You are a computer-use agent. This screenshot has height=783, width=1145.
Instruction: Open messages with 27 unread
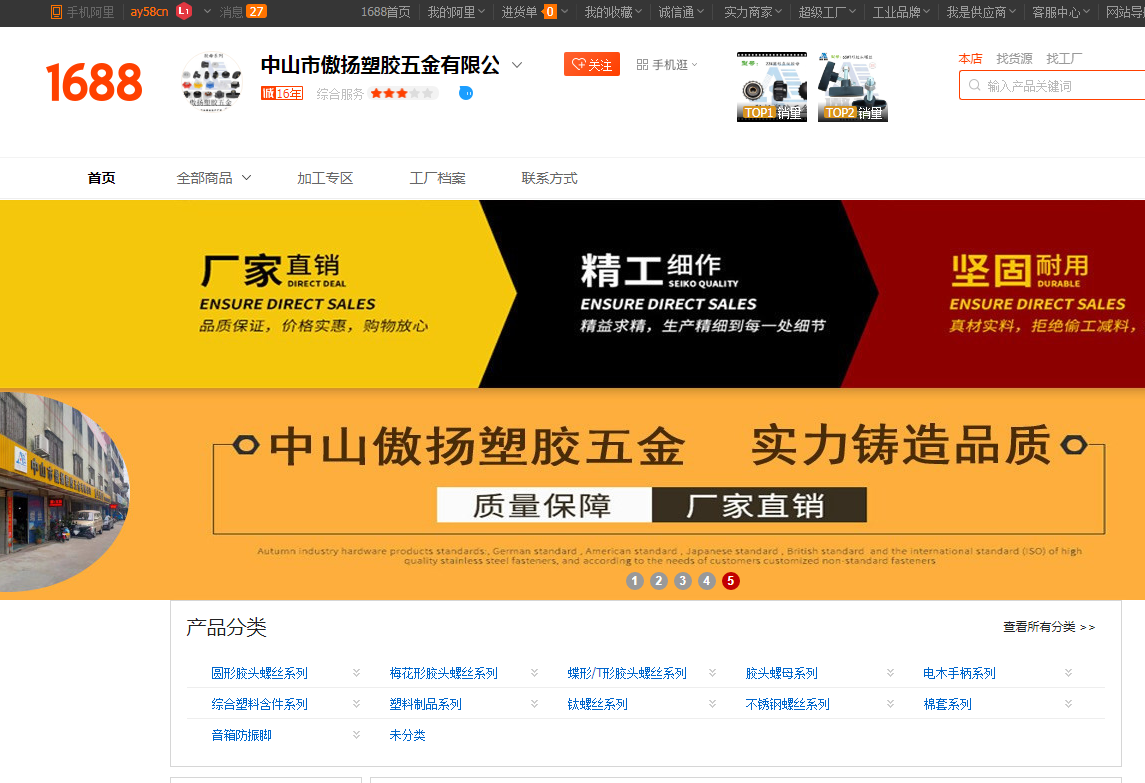point(242,12)
